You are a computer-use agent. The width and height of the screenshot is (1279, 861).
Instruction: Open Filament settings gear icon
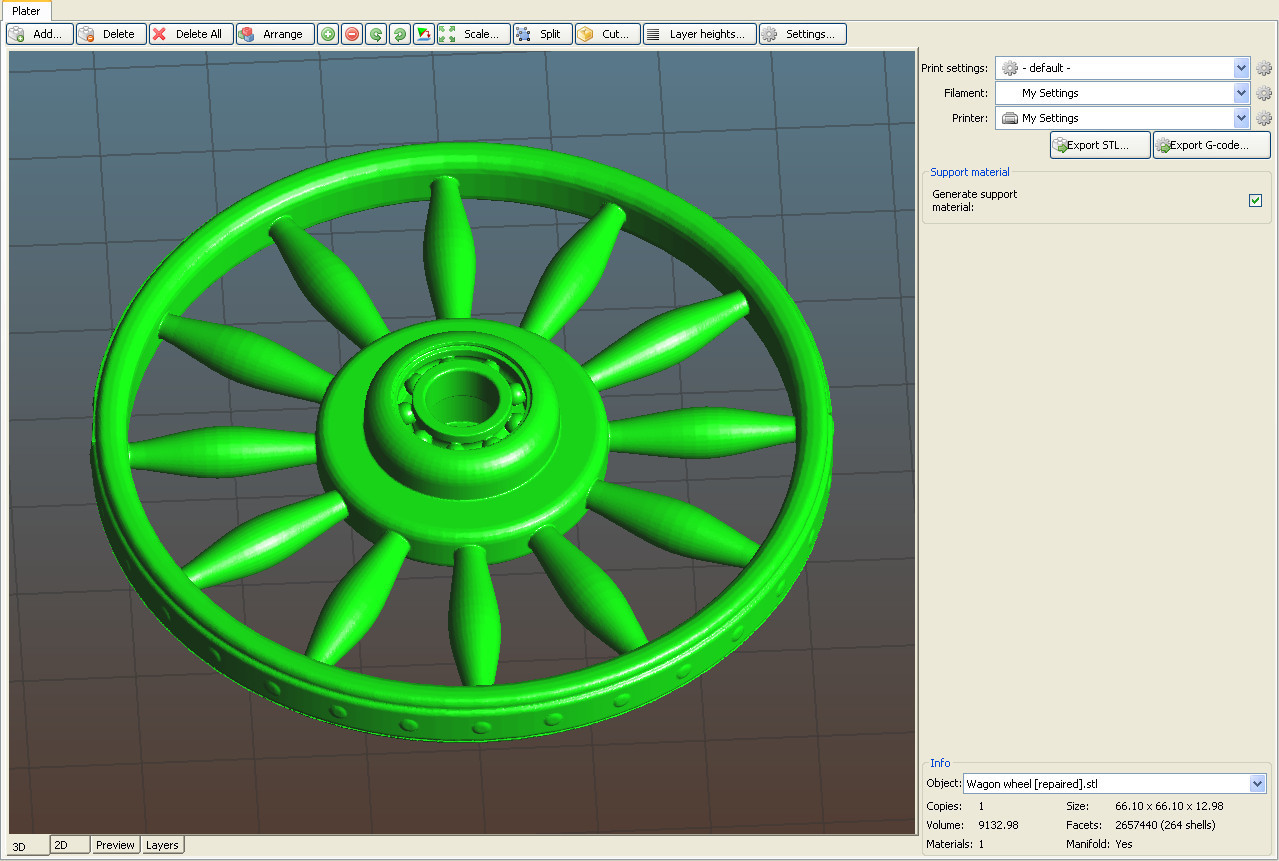tap(1264, 93)
